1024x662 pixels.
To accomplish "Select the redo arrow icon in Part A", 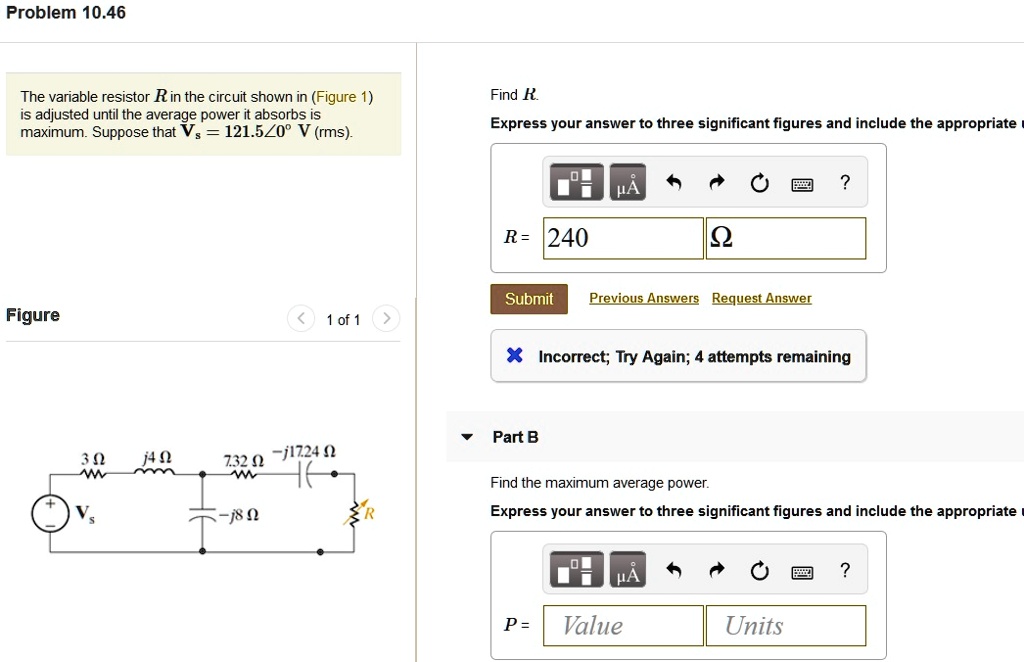I will pos(715,181).
